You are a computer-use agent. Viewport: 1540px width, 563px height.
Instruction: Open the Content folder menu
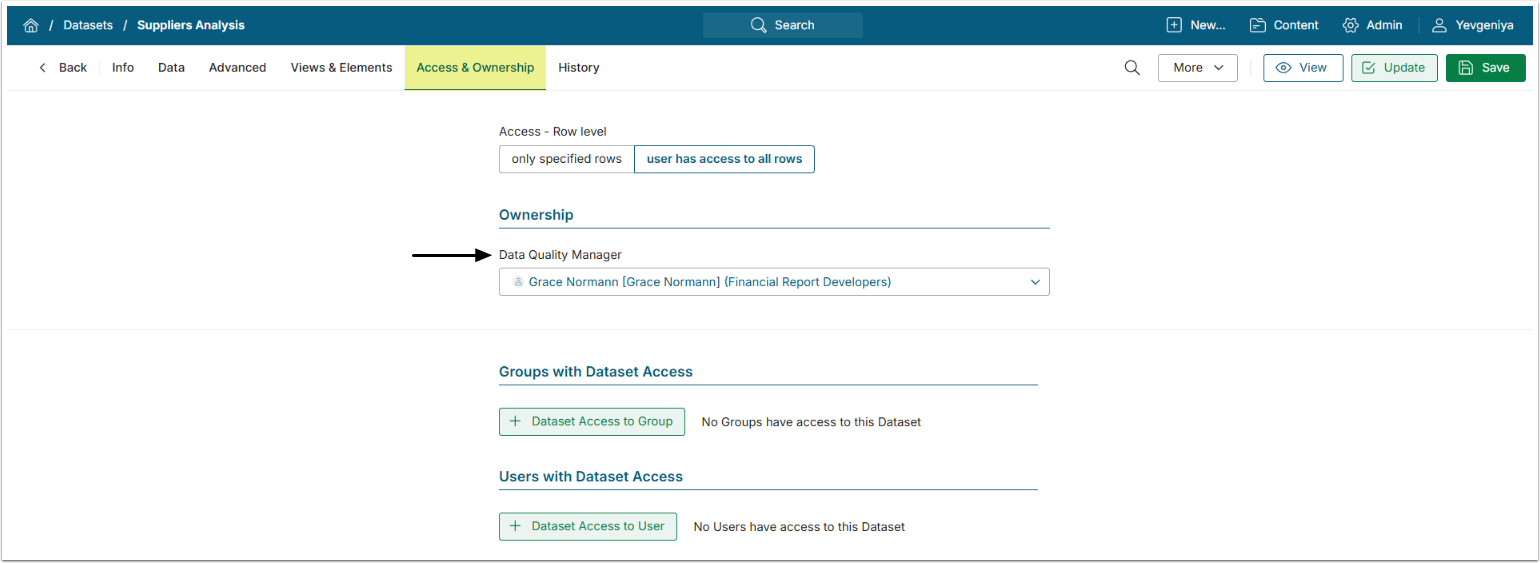(1284, 25)
